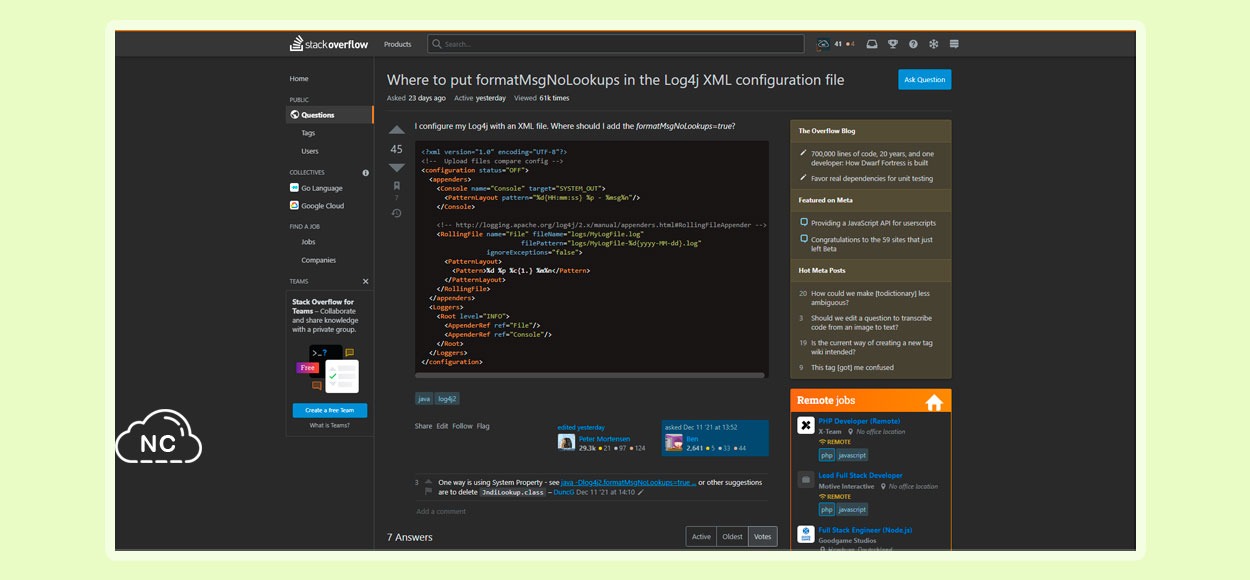This screenshot has width=1250, height=580.
Task: Open the java -Dlog4j2.formatMsgNoLookups=true link
Action: 628,482
